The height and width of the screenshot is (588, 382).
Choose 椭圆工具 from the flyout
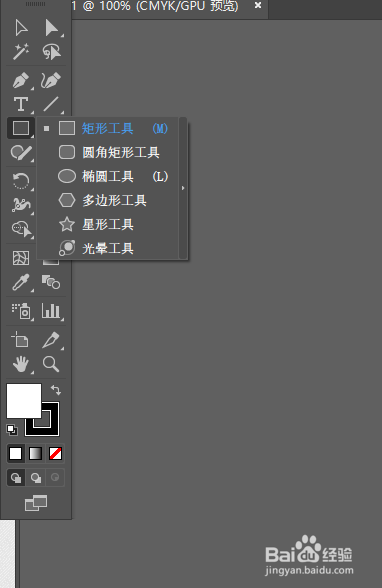[108, 176]
